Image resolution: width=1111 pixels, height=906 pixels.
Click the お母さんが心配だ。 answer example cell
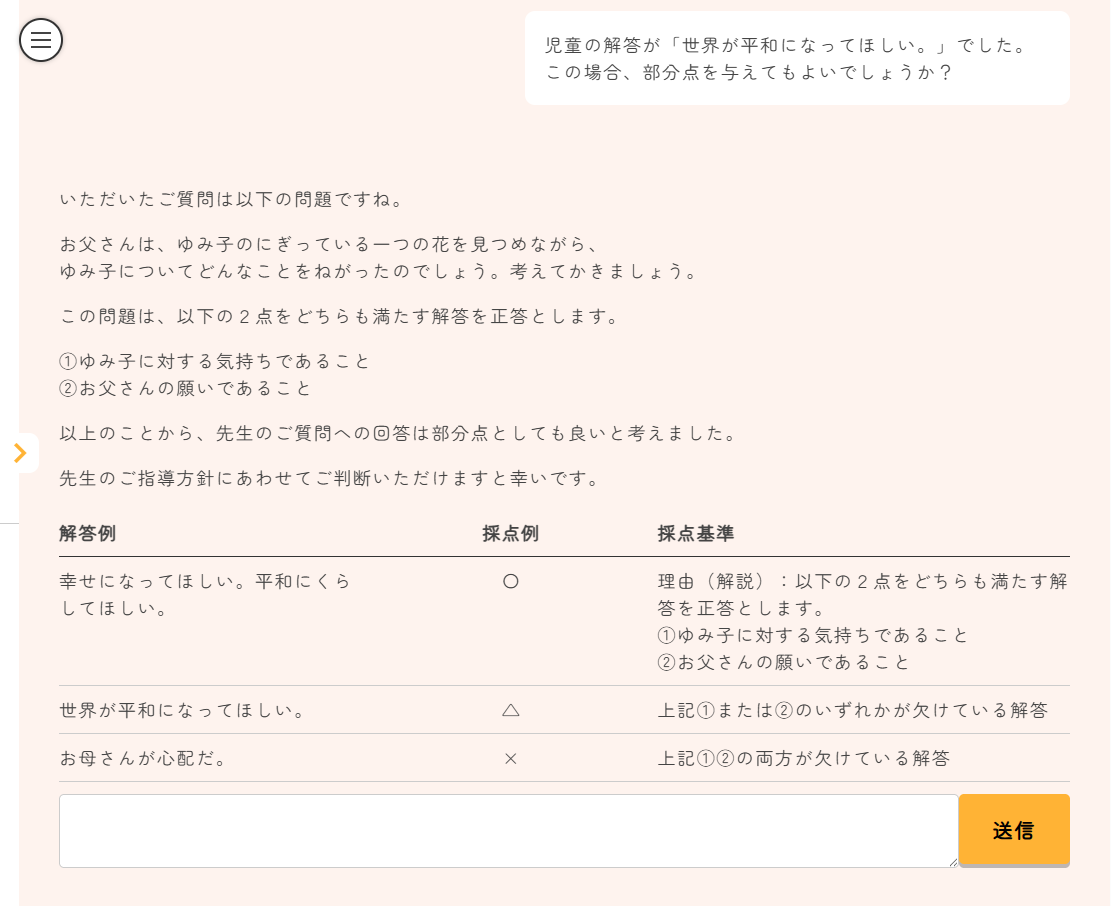(x=145, y=758)
